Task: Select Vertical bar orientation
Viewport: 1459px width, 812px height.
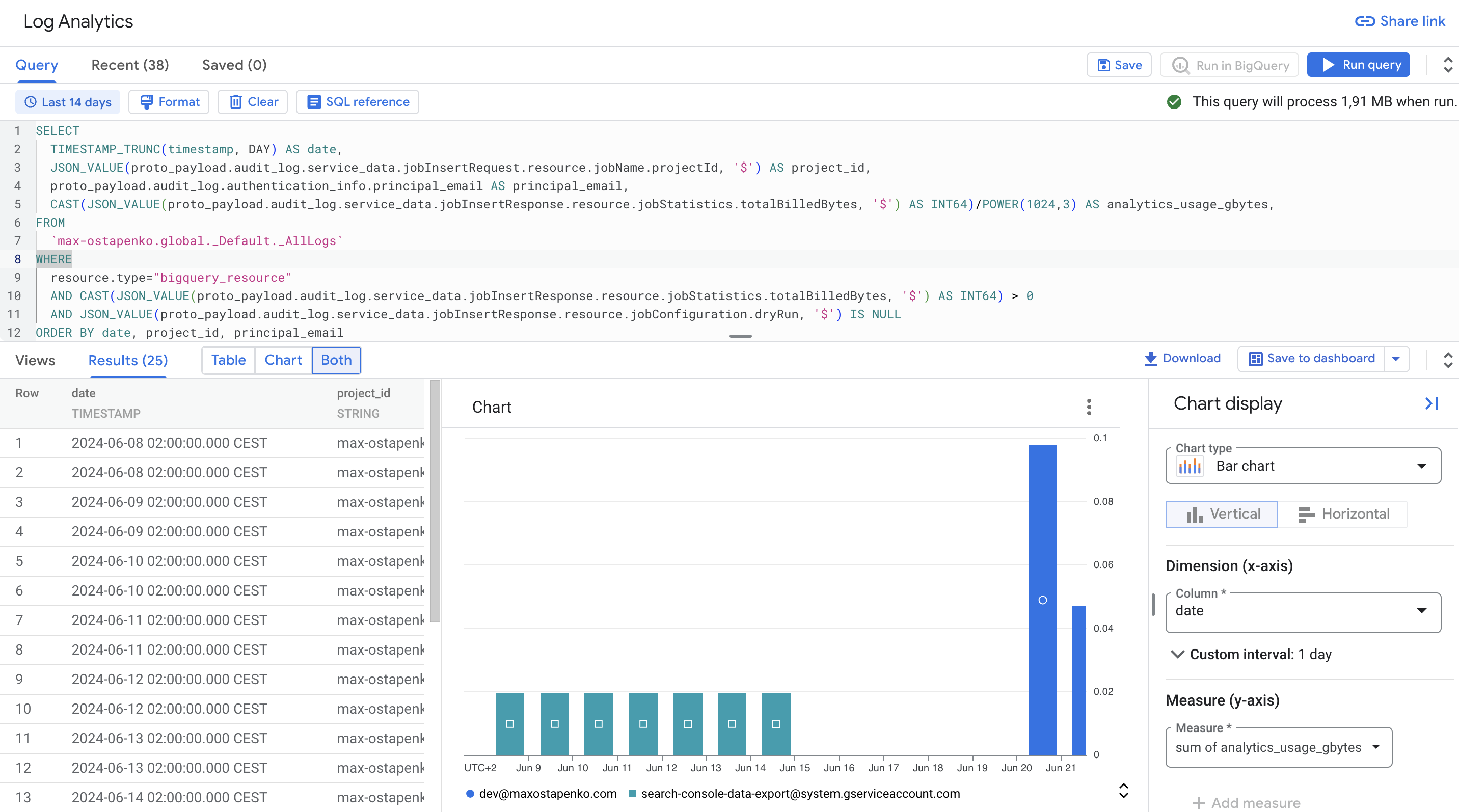Action: click(1222, 514)
